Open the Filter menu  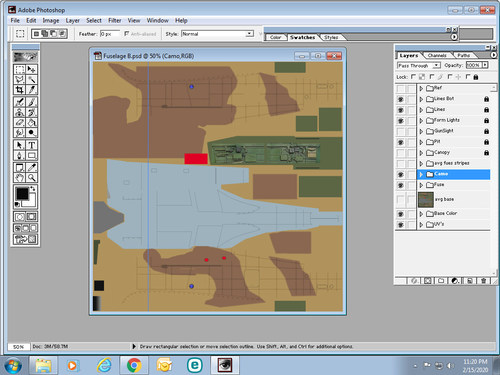tap(115, 20)
